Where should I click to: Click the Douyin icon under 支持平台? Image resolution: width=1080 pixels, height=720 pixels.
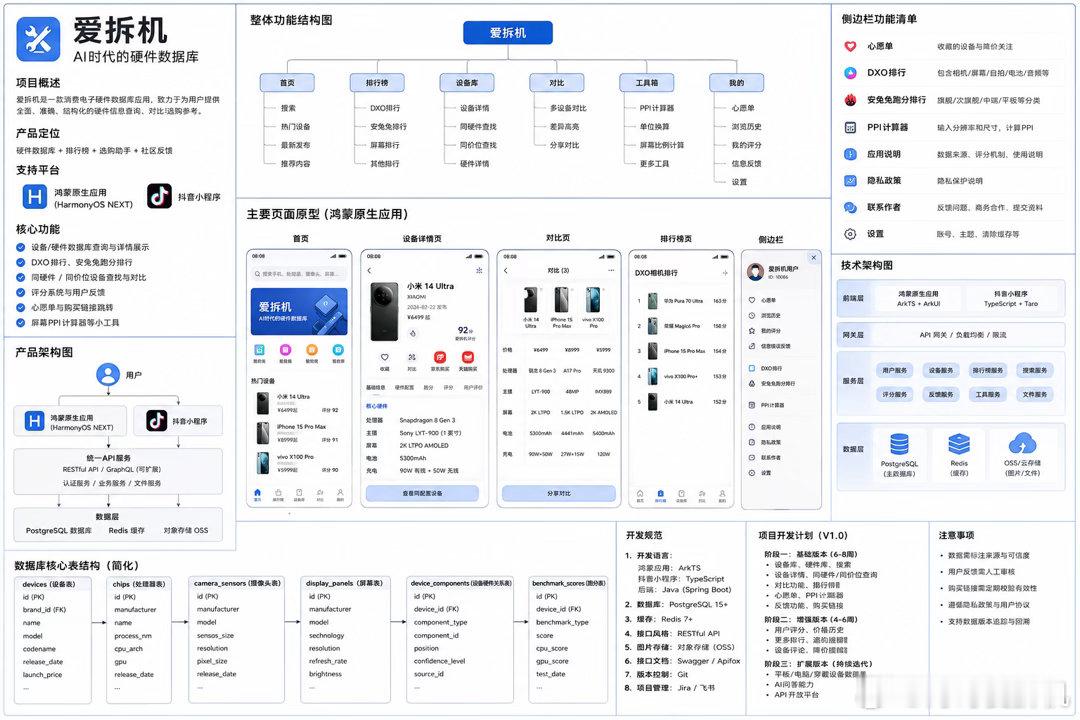coord(159,196)
